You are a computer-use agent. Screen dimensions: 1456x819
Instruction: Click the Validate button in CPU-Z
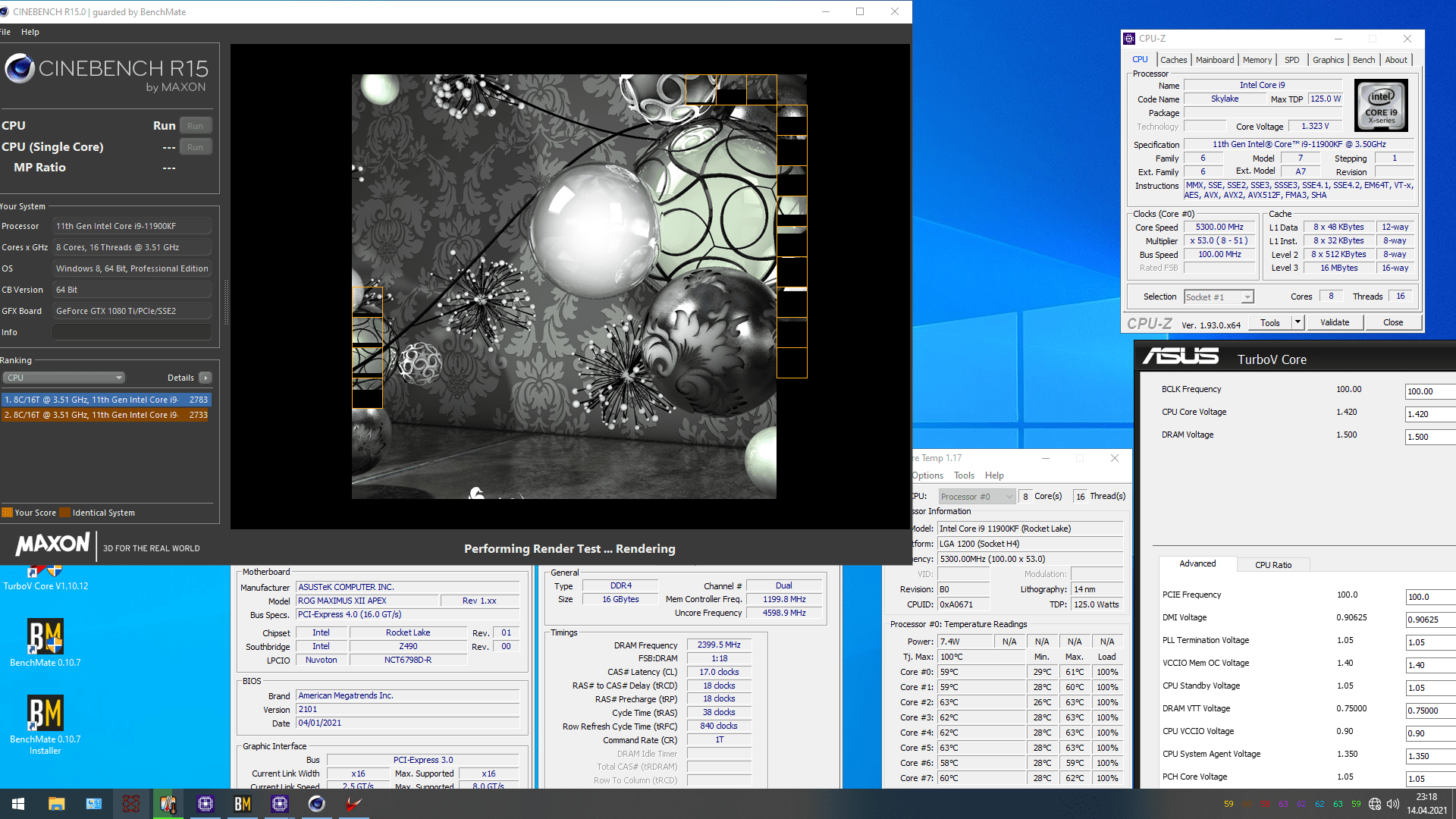tap(1335, 322)
